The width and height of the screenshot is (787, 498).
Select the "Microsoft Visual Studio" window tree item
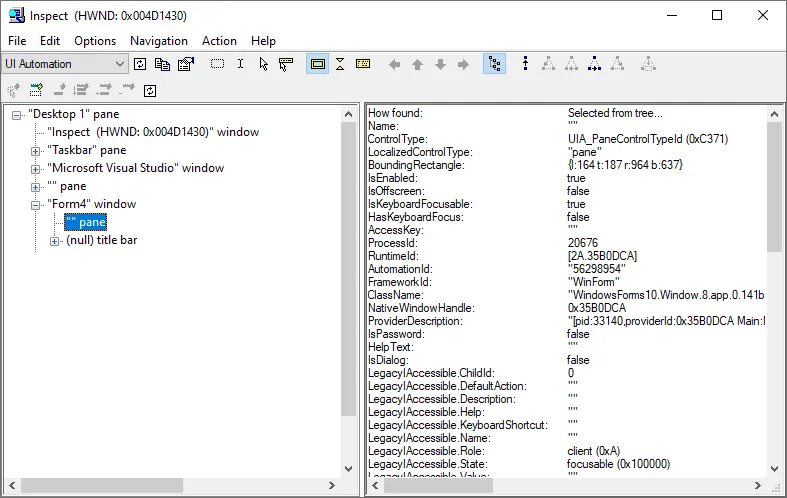tap(136, 168)
